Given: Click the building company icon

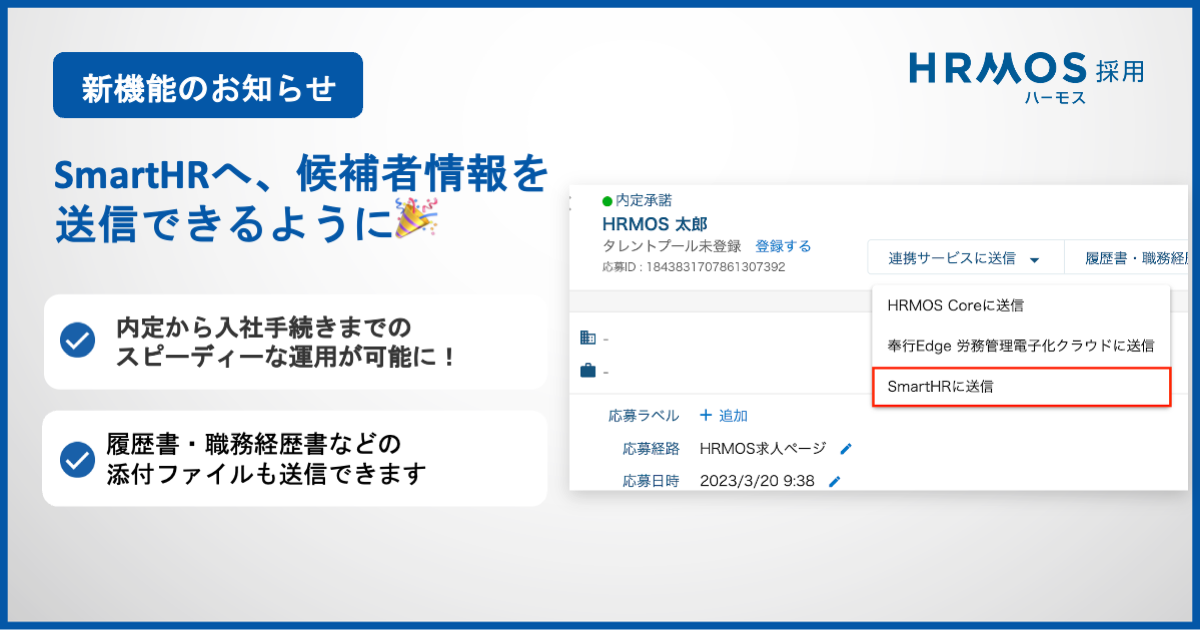Looking at the screenshot, I should (588, 338).
